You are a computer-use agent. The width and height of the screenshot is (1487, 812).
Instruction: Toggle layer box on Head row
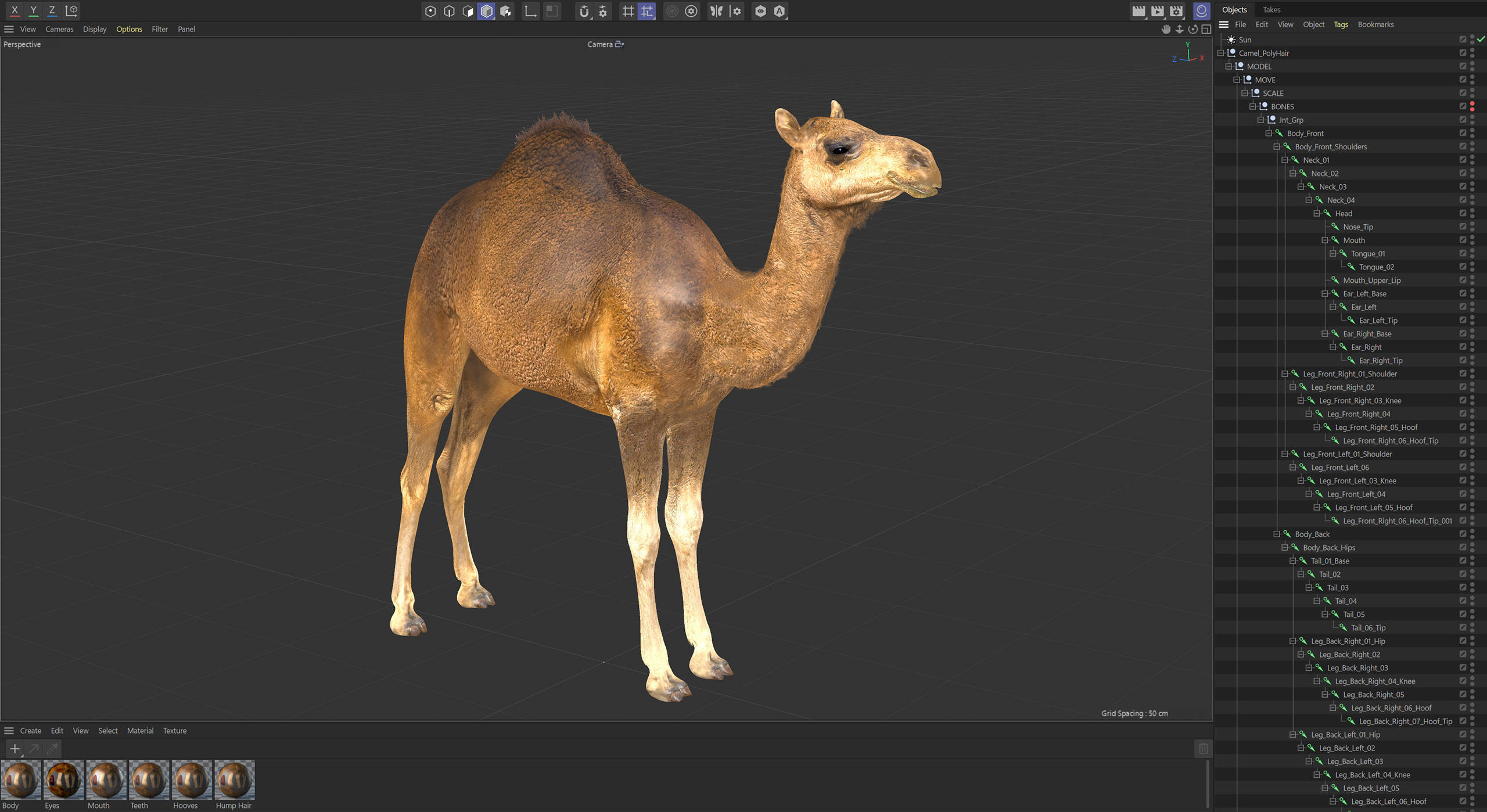point(1463,213)
